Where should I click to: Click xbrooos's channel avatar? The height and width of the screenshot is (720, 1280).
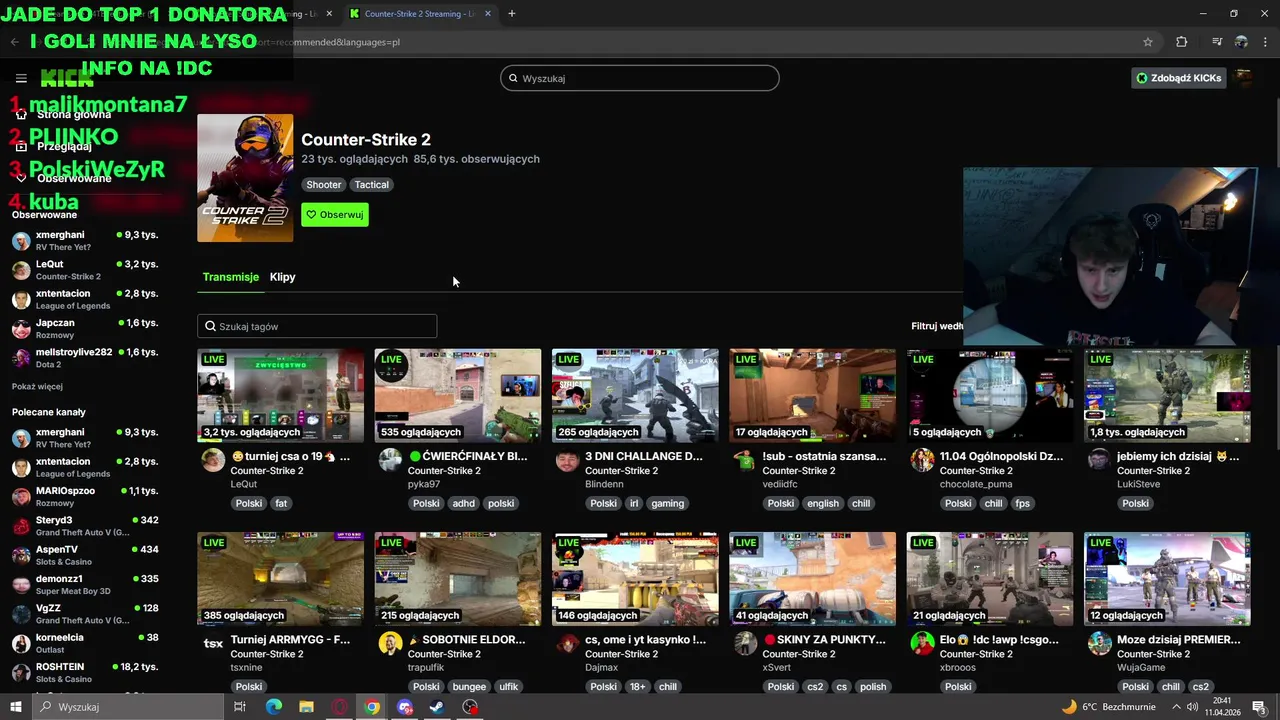[x=922, y=643]
